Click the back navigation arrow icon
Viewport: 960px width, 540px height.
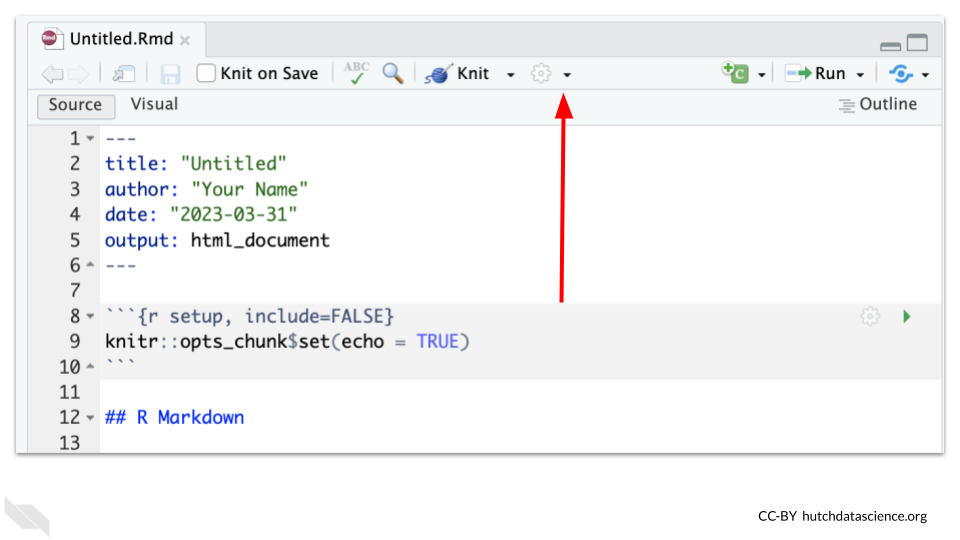[x=53, y=74]
